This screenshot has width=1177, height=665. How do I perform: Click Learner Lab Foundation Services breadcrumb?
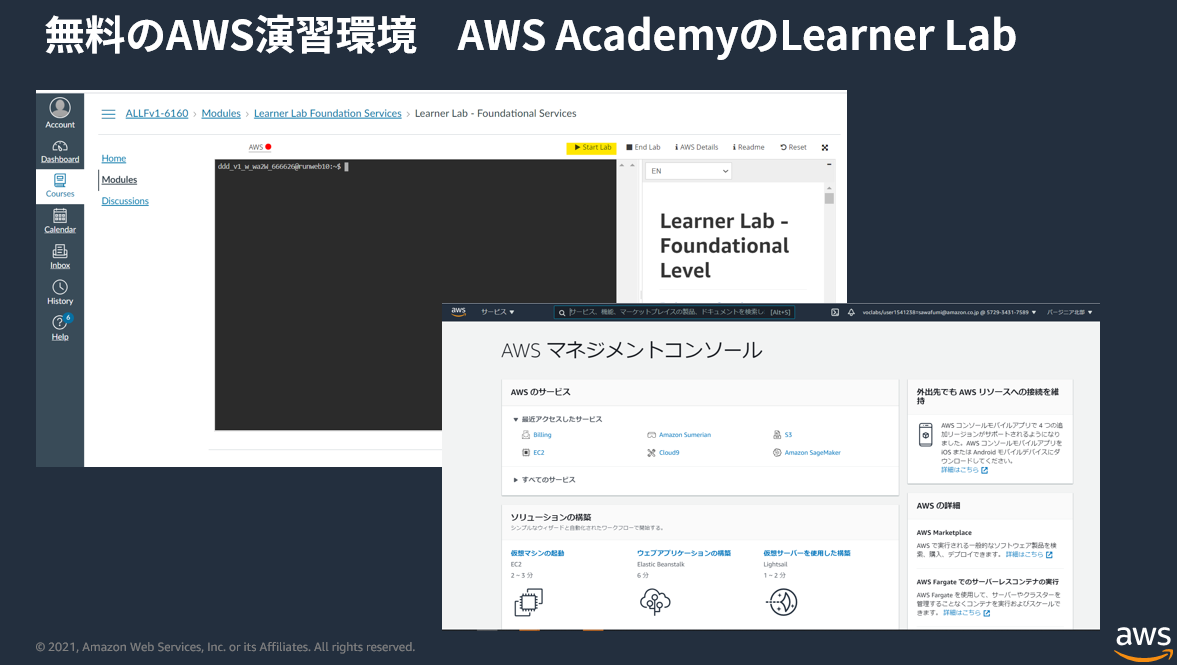coord(327,113)
